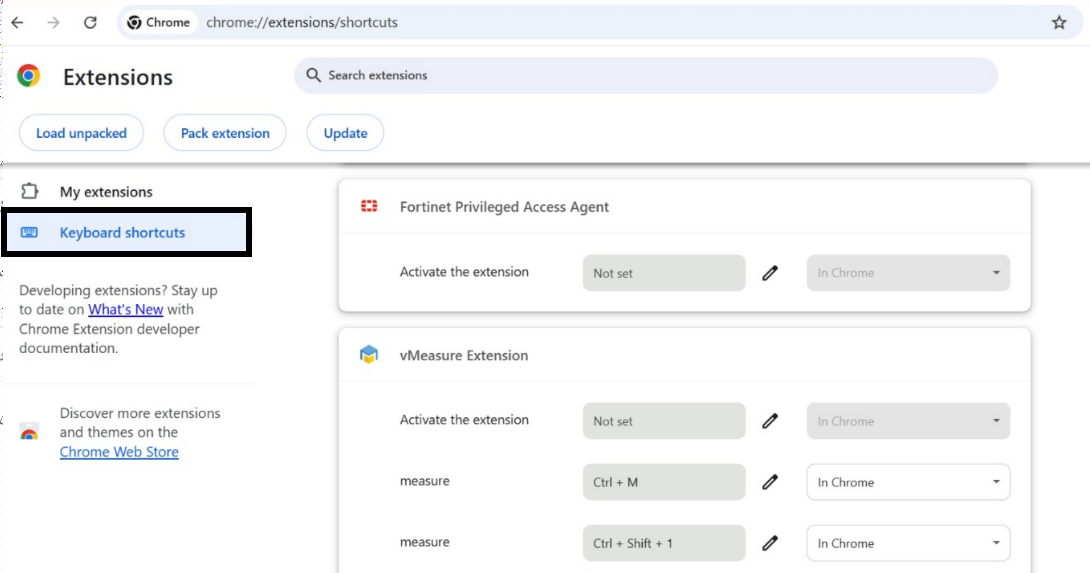Open the What's New link

click(x=125, y=310)
